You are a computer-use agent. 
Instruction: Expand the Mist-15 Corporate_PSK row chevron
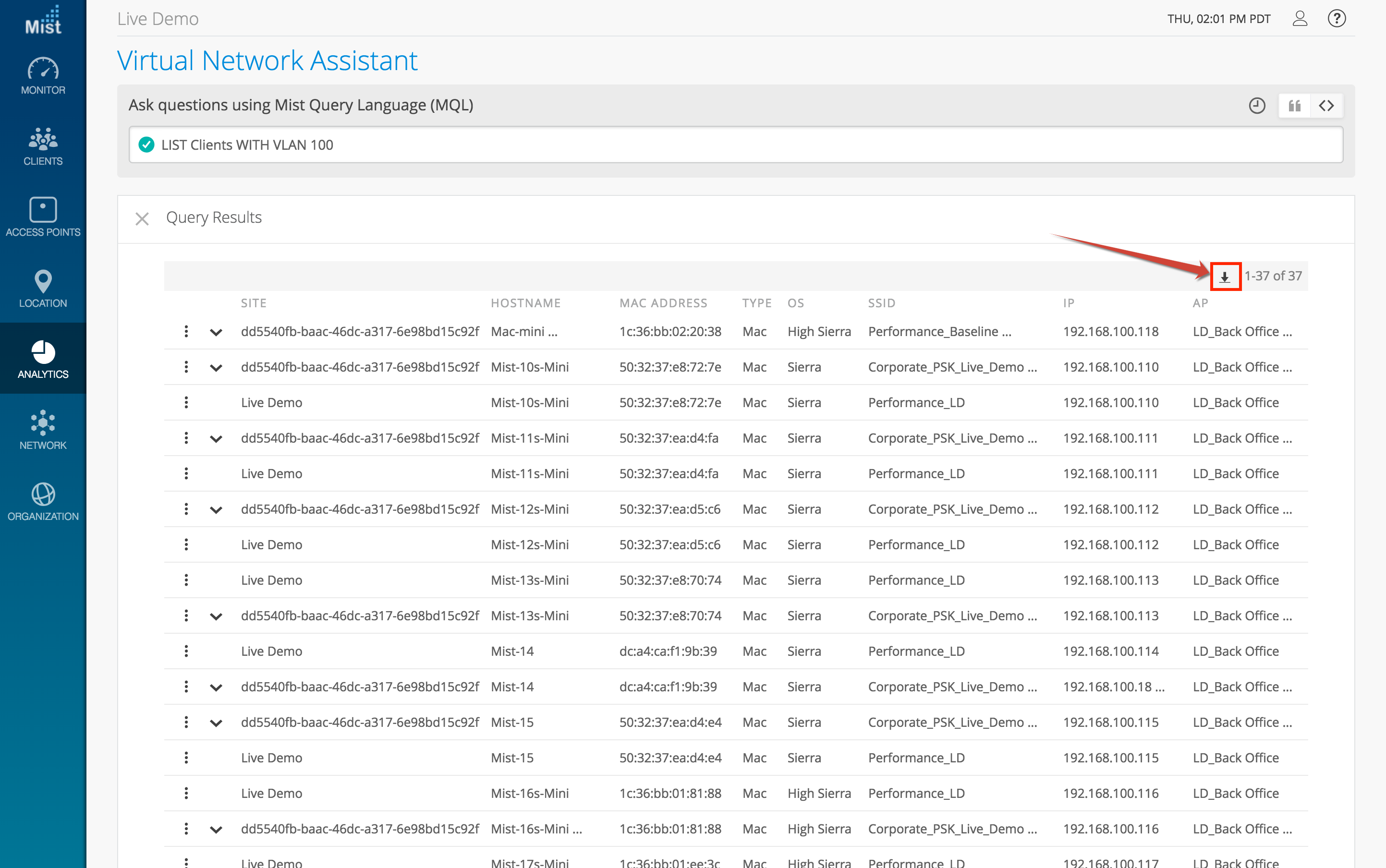coord(216,723)
